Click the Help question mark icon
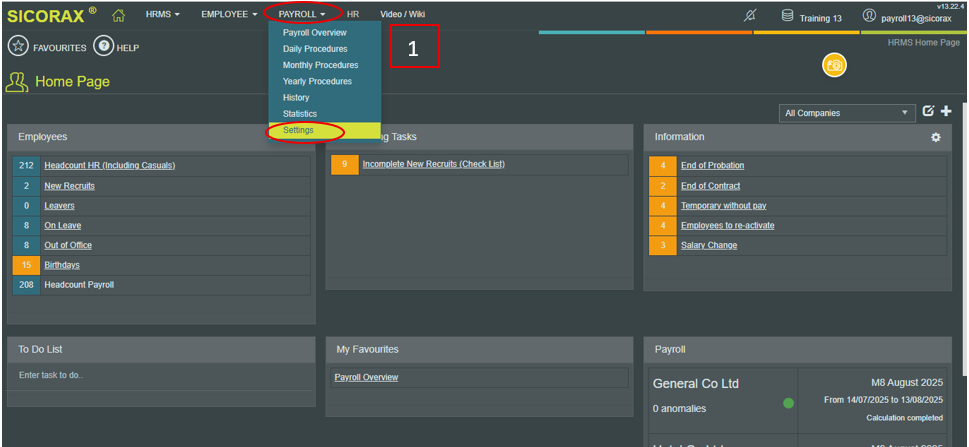The height and width of the screenshot is (447, 969). coord(103,47)
